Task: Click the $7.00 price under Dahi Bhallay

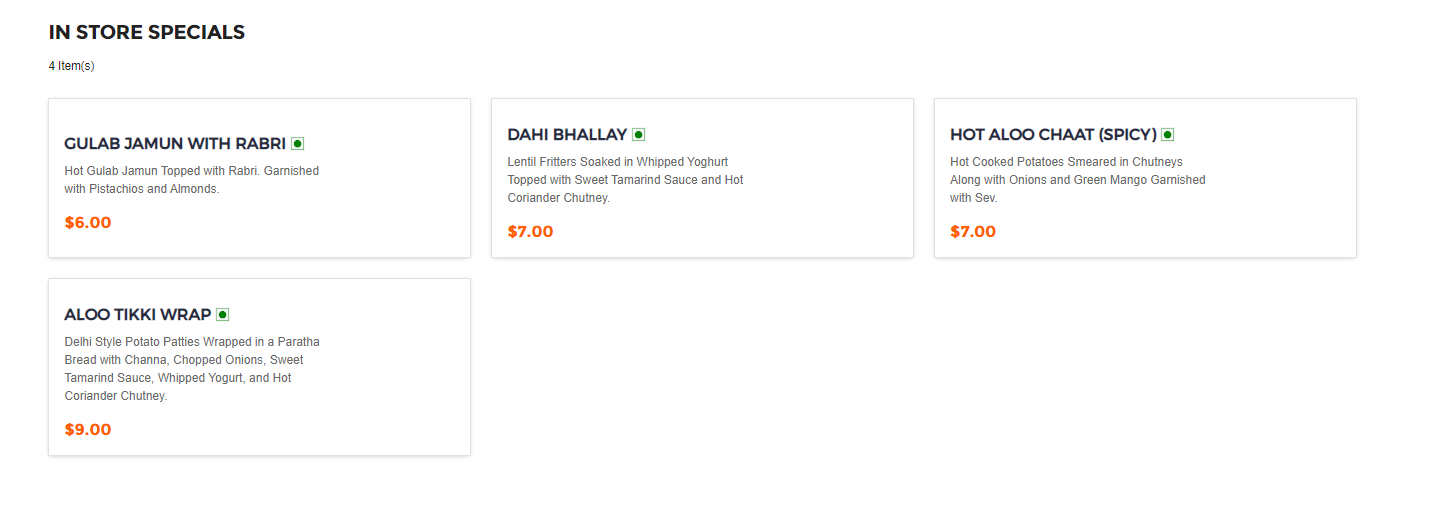Action: pos(530,232)
